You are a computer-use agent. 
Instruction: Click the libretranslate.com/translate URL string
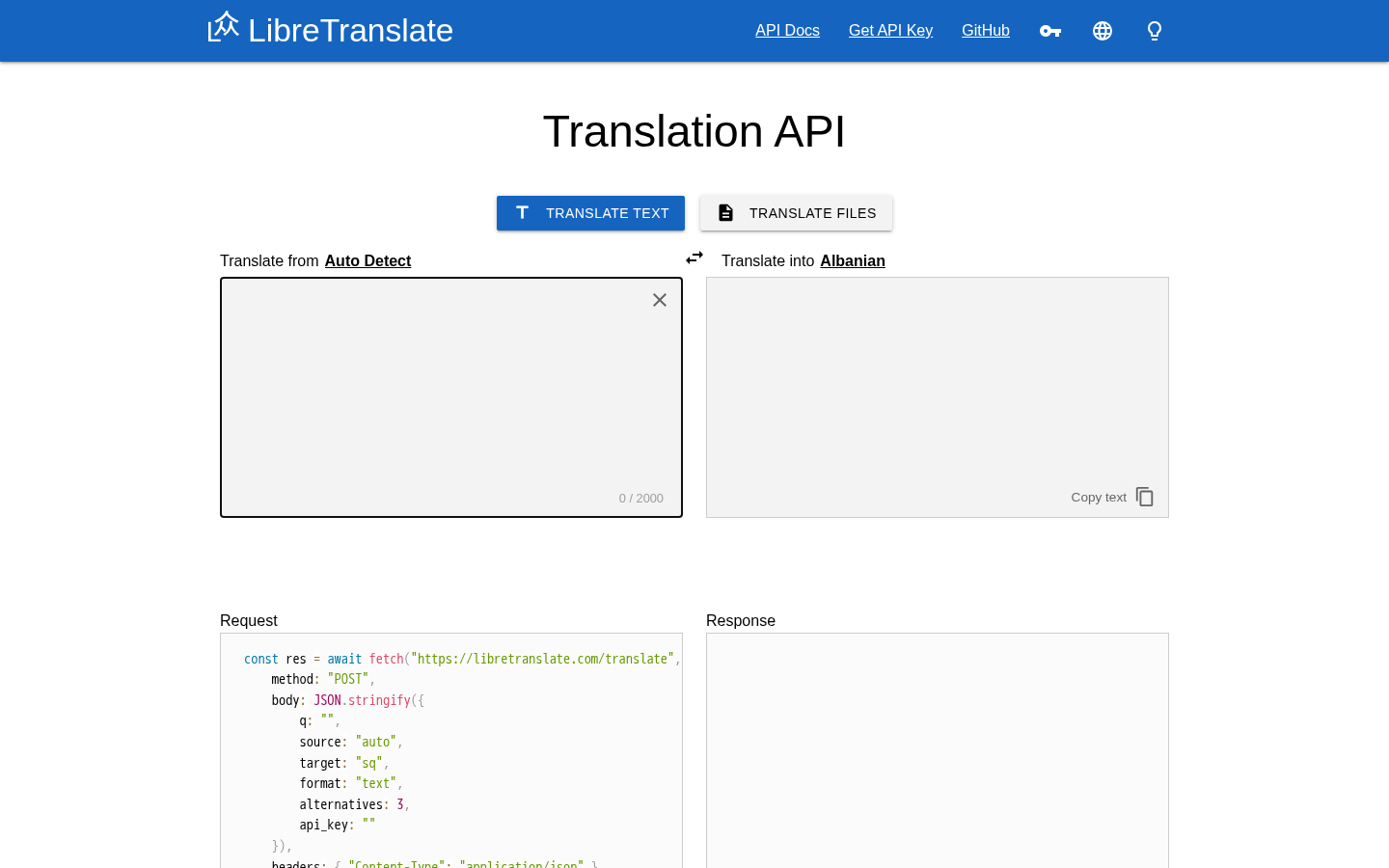[x=542, y=659]
